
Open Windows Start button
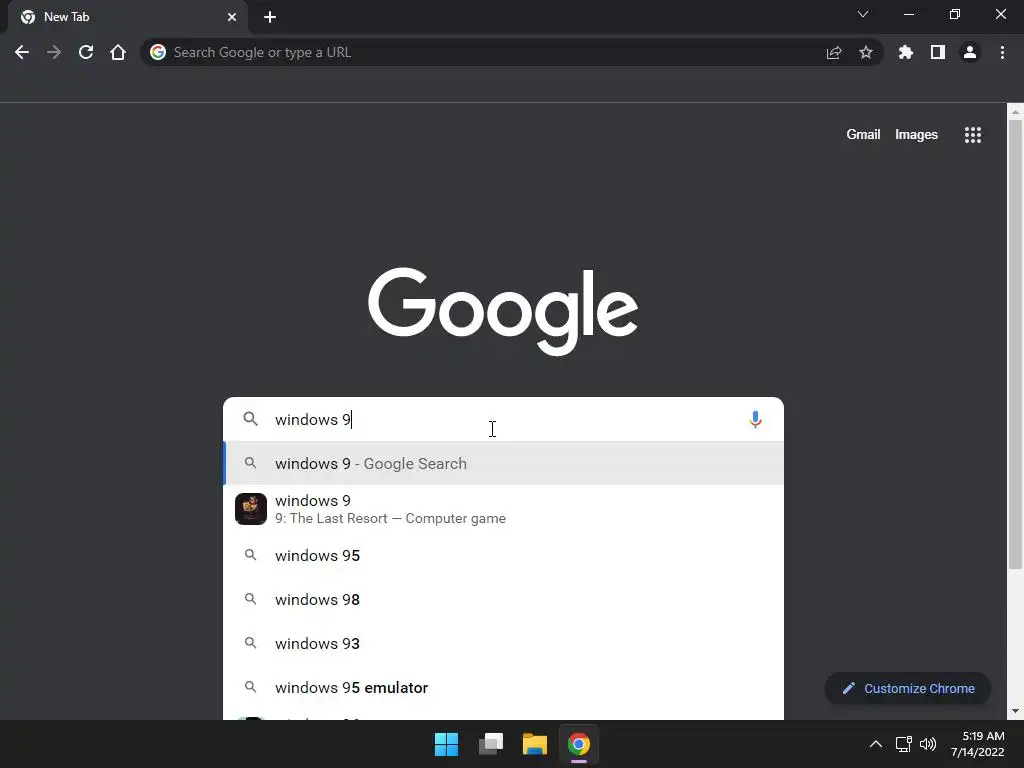pyautogui.click(x=447, y=744)
